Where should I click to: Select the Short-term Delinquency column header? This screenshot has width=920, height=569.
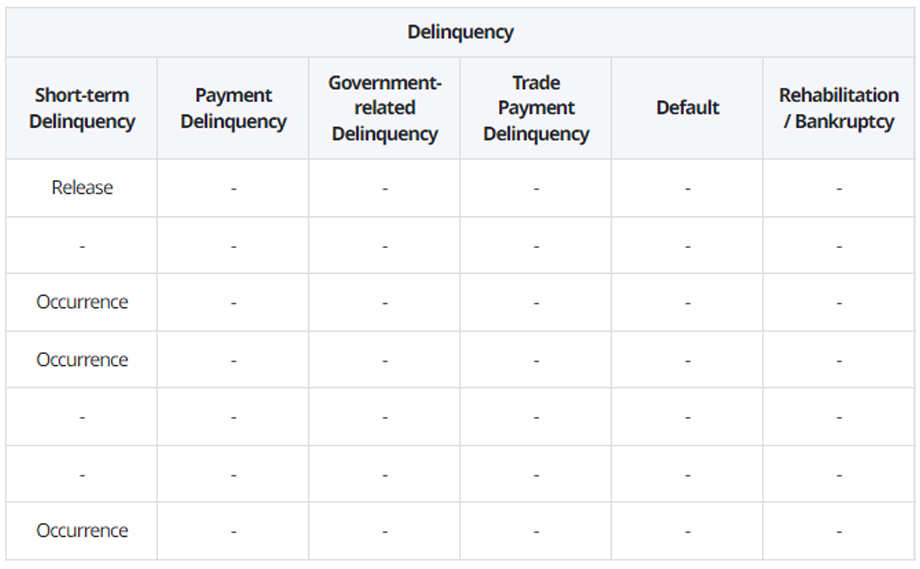(x=82, y=108)
